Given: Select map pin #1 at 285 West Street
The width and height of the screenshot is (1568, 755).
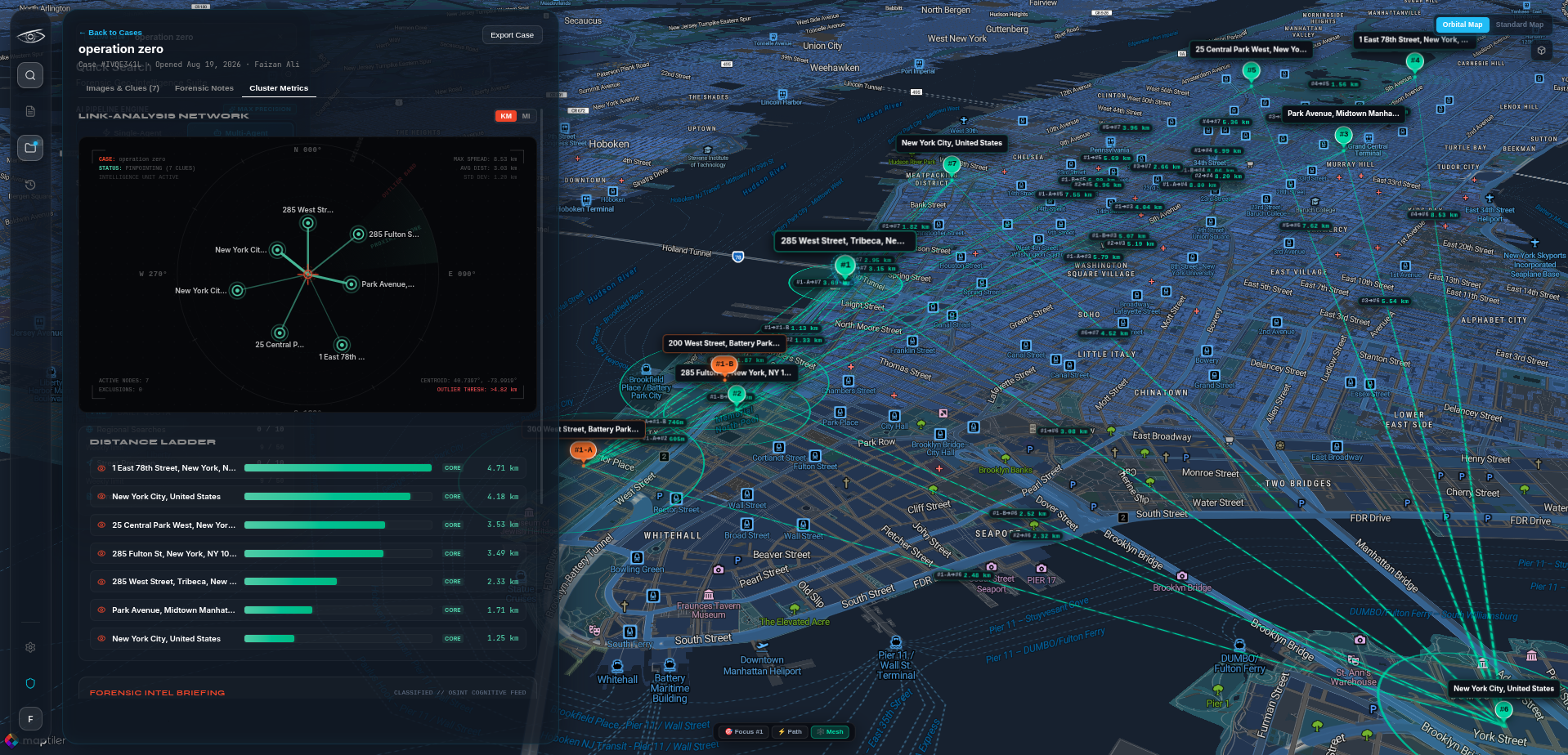Looking at the screenshot, I should pos(844,265).
